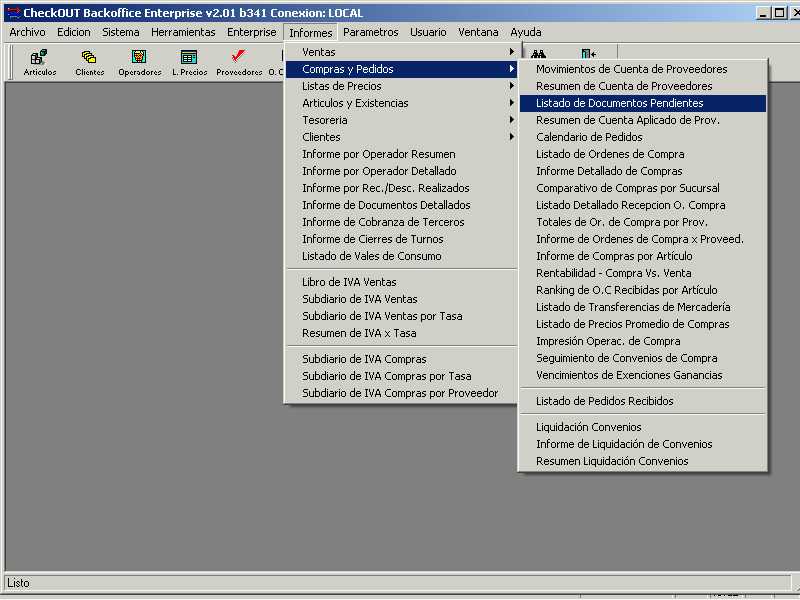
Task: Select Informe Detallado de Compras
Action: click(x=642, y=171)
